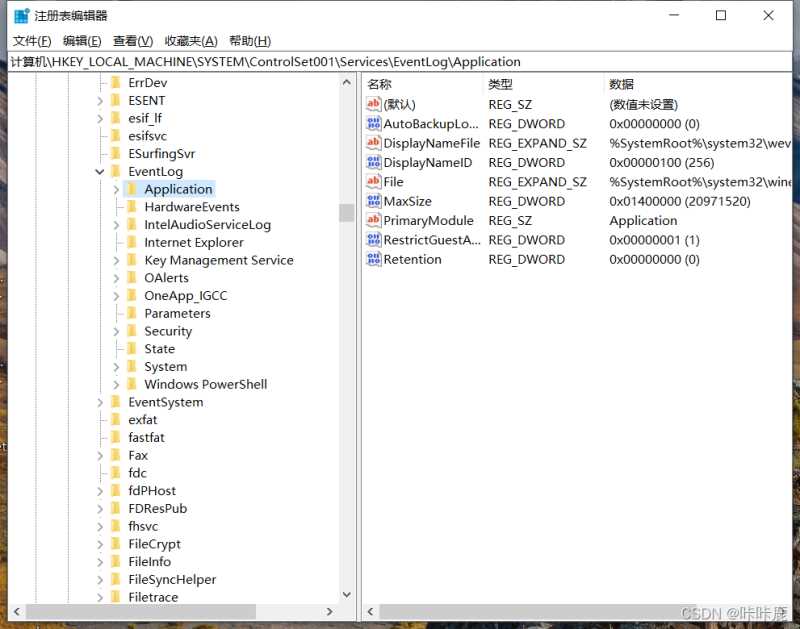Select the HardwareEvents key in tree
Viewport: 800px width, 629px height.
191,207
